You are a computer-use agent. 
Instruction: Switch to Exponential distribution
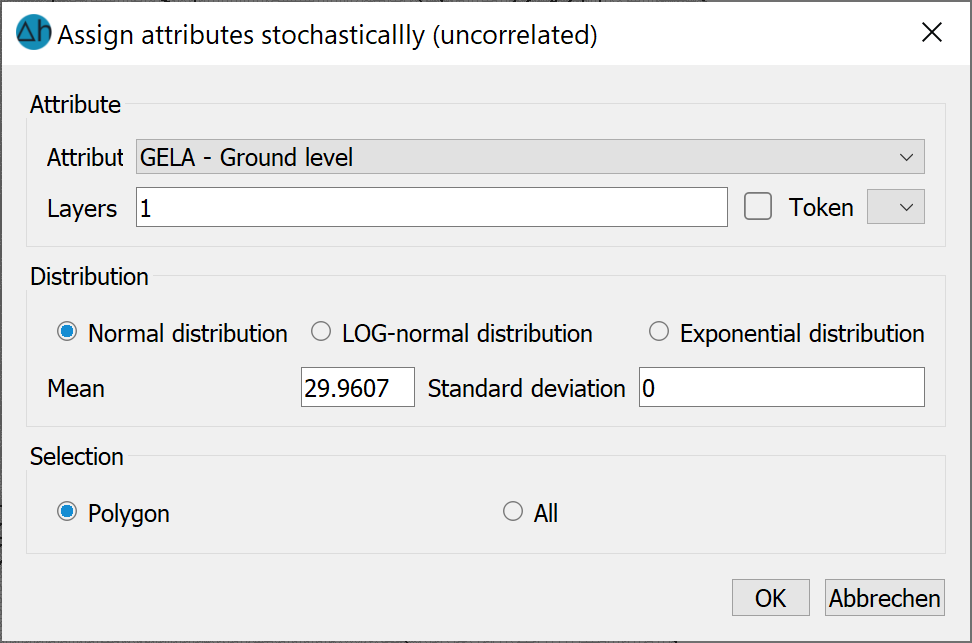pyautogui.click(x=658, y=332)
